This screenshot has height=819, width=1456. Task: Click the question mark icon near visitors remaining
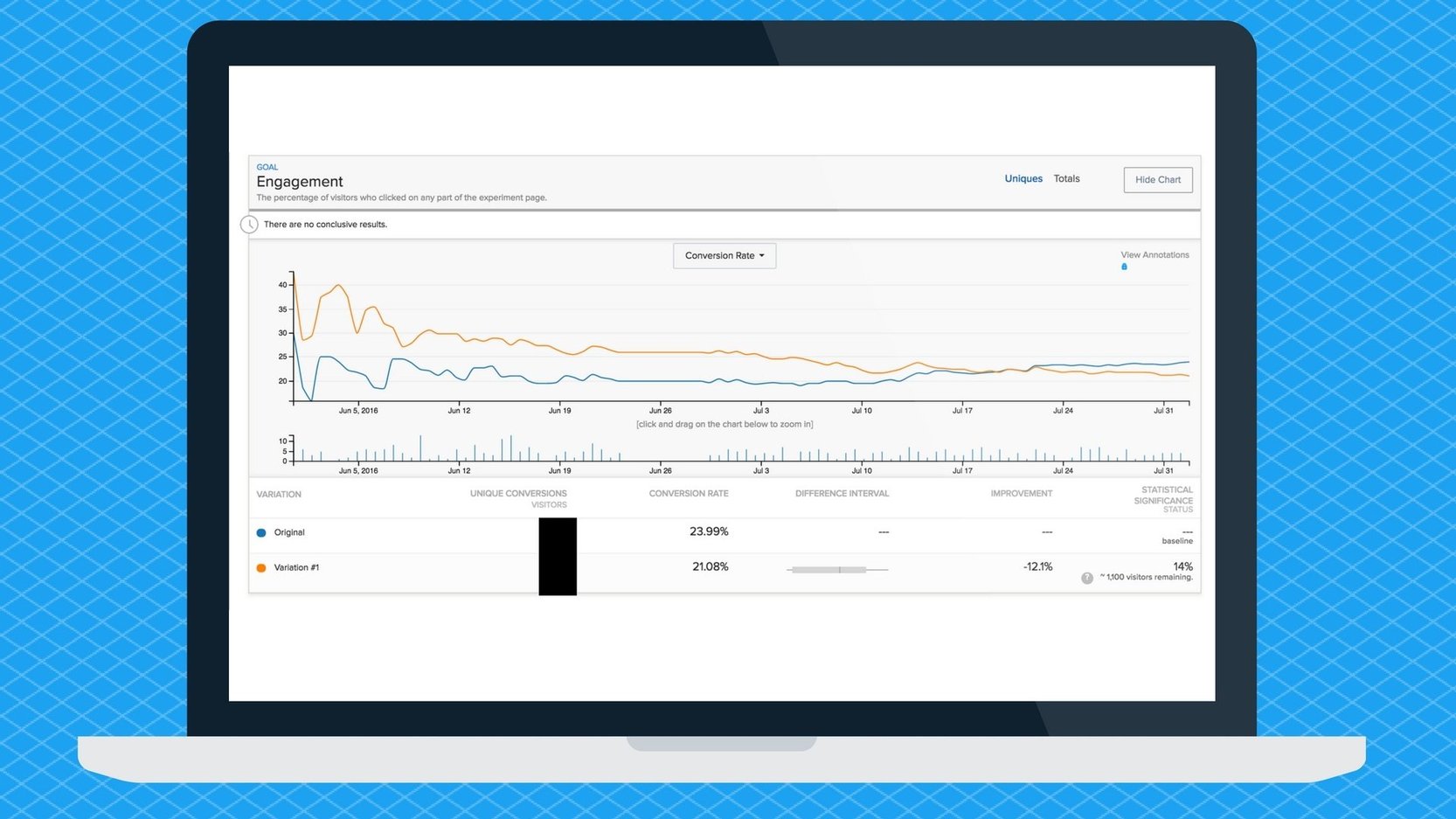[1086, 578]
